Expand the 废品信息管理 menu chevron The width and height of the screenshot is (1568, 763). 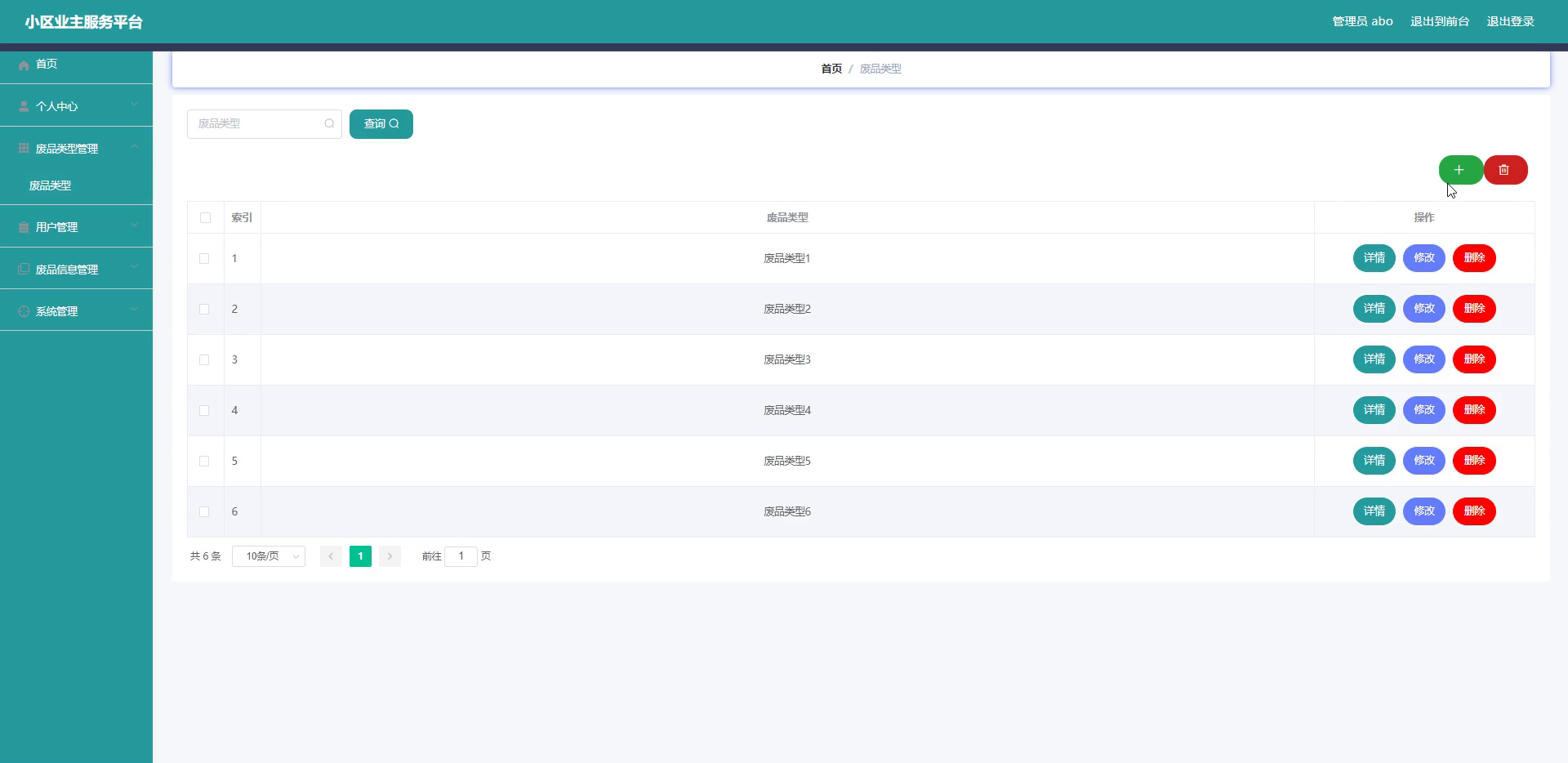134,267
